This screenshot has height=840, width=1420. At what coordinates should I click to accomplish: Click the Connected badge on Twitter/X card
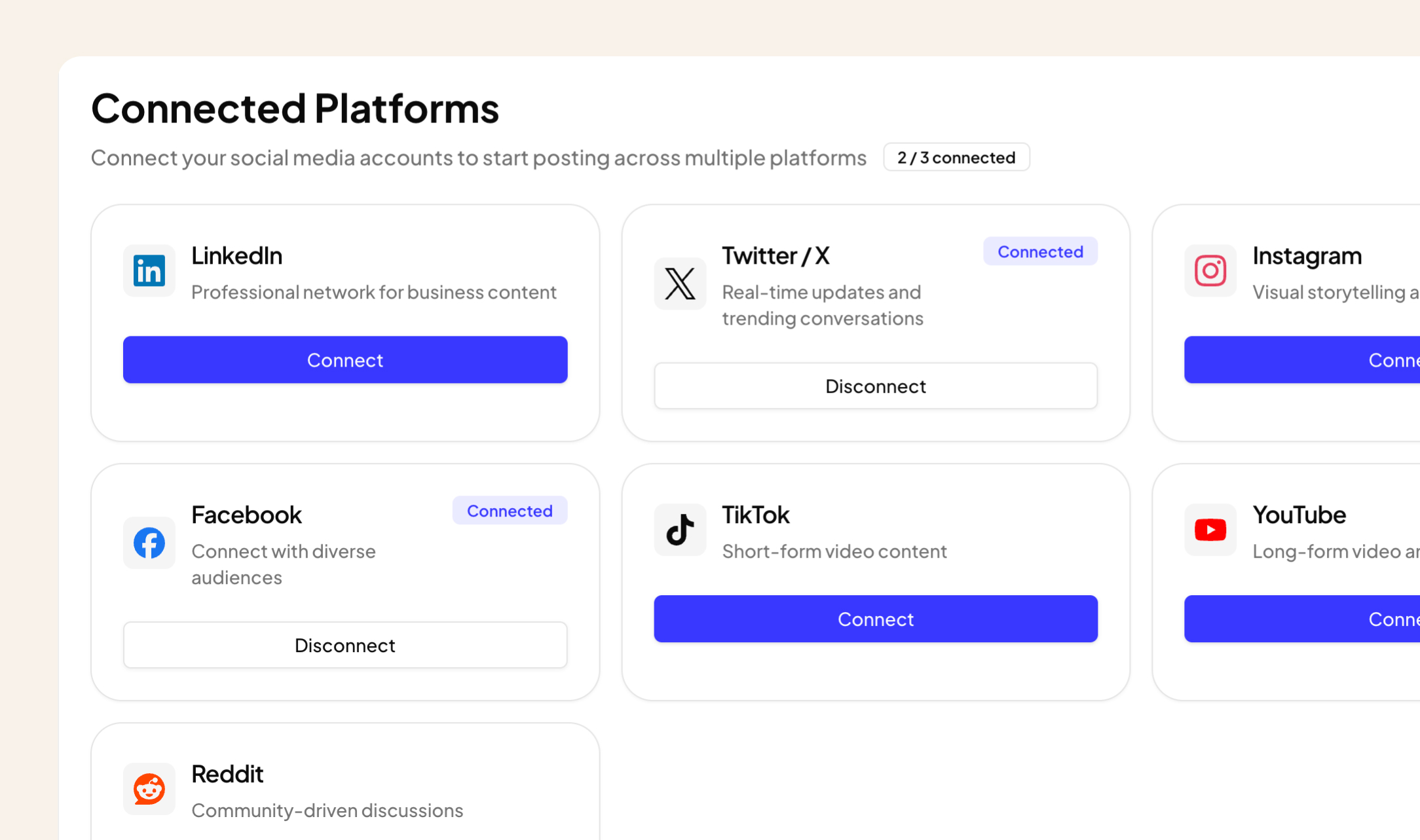(1040, 251)
